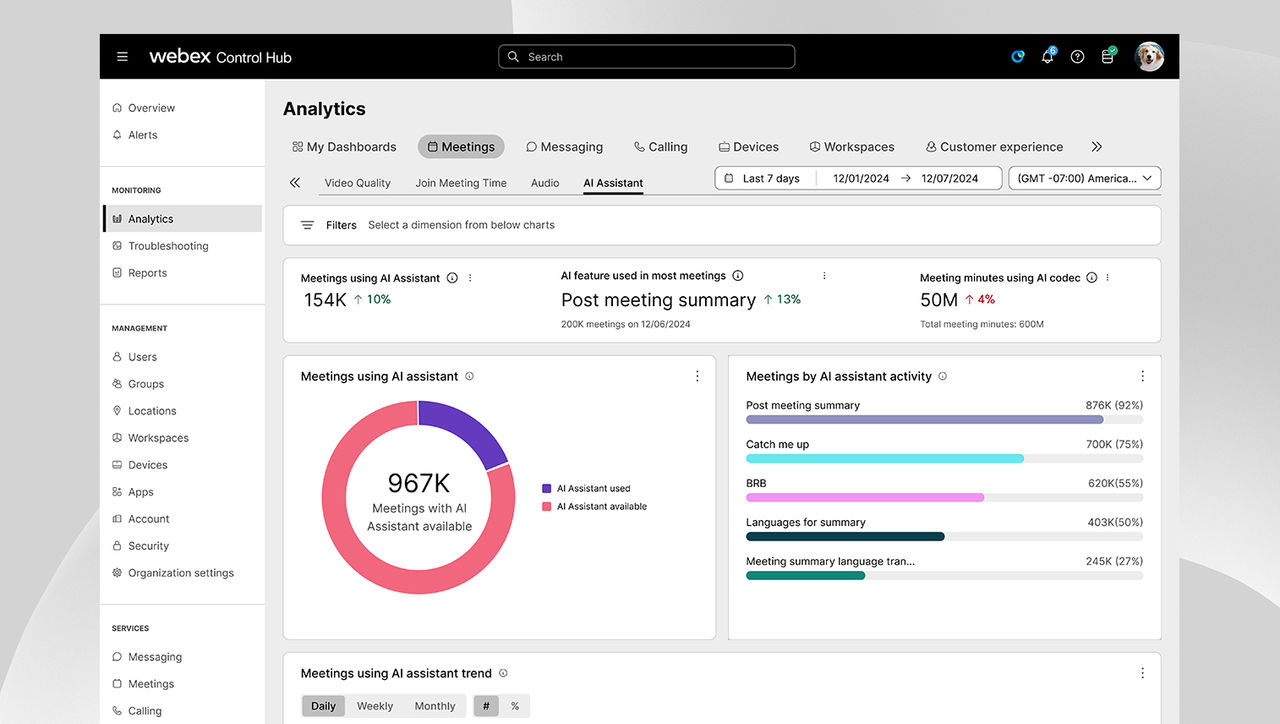Click the Filters icon
The height and width of the screenshot is (724, 1280).
(308, 225)
